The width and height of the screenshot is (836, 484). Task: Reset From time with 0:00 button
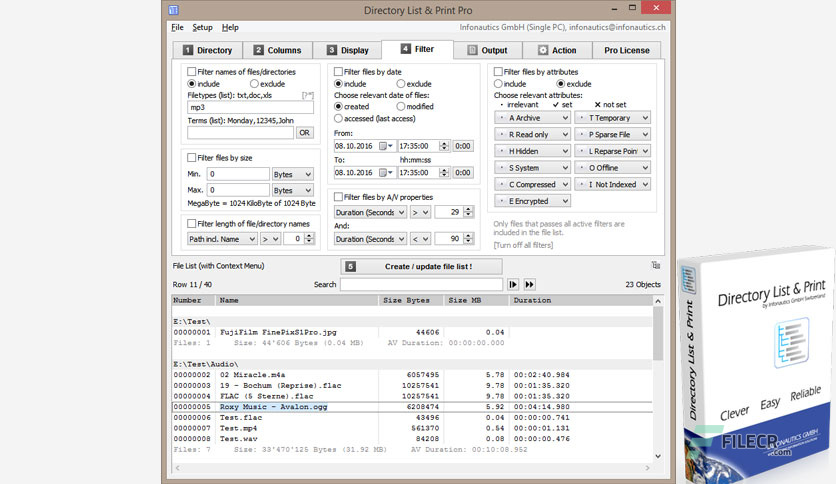click(463, 146)
